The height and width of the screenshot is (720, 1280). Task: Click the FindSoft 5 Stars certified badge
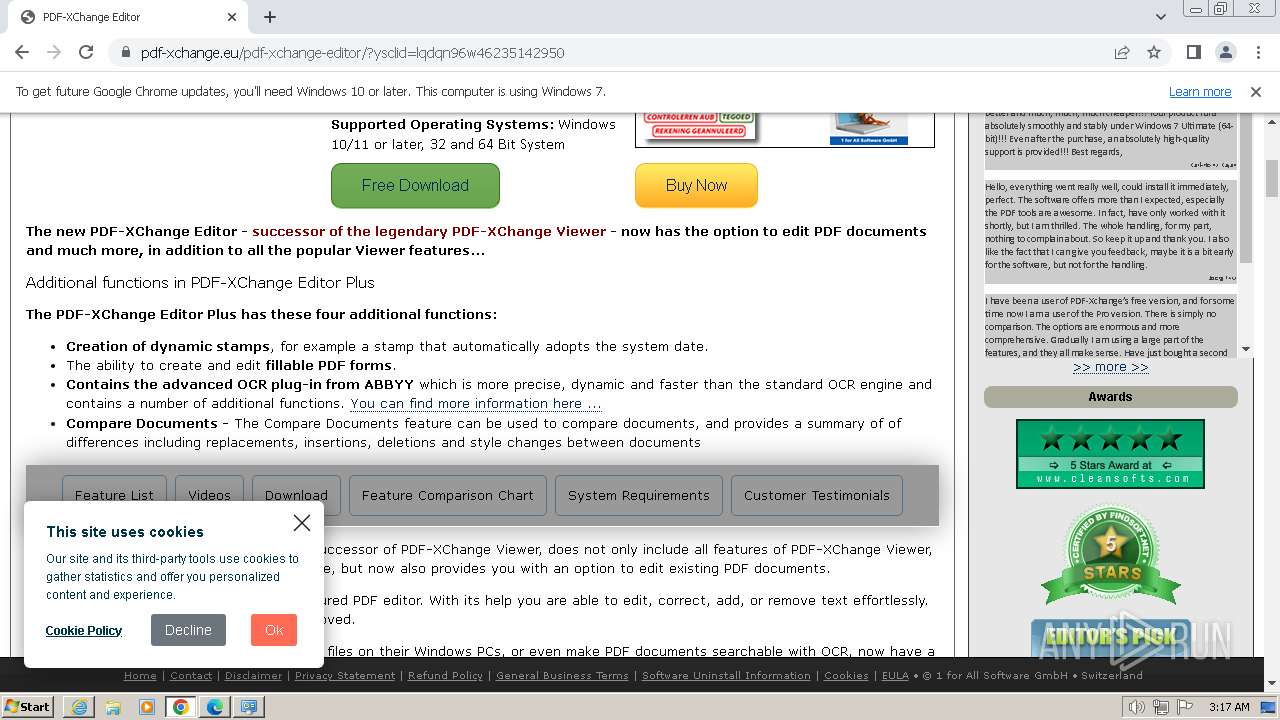pos(1111,556)
